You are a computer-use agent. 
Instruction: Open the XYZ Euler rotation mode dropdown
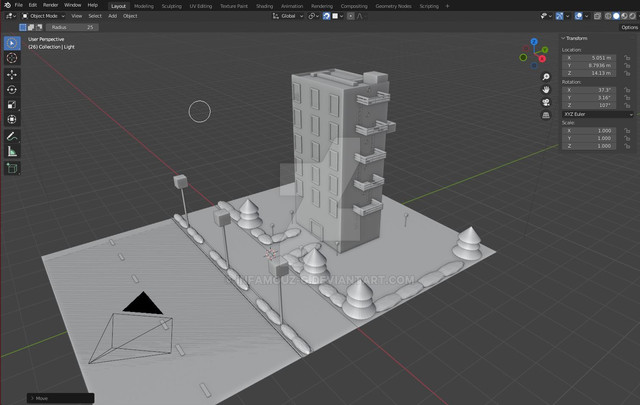coord(598,114)
